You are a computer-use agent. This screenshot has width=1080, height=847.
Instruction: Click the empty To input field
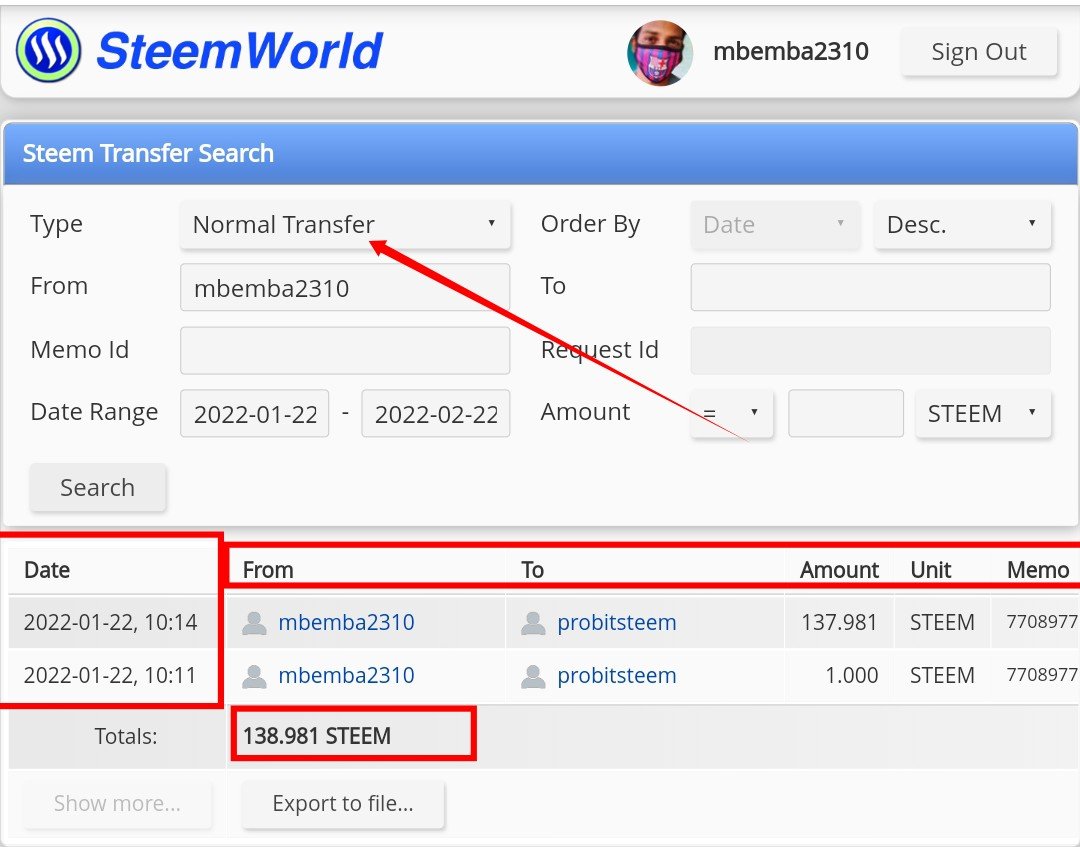871,287
